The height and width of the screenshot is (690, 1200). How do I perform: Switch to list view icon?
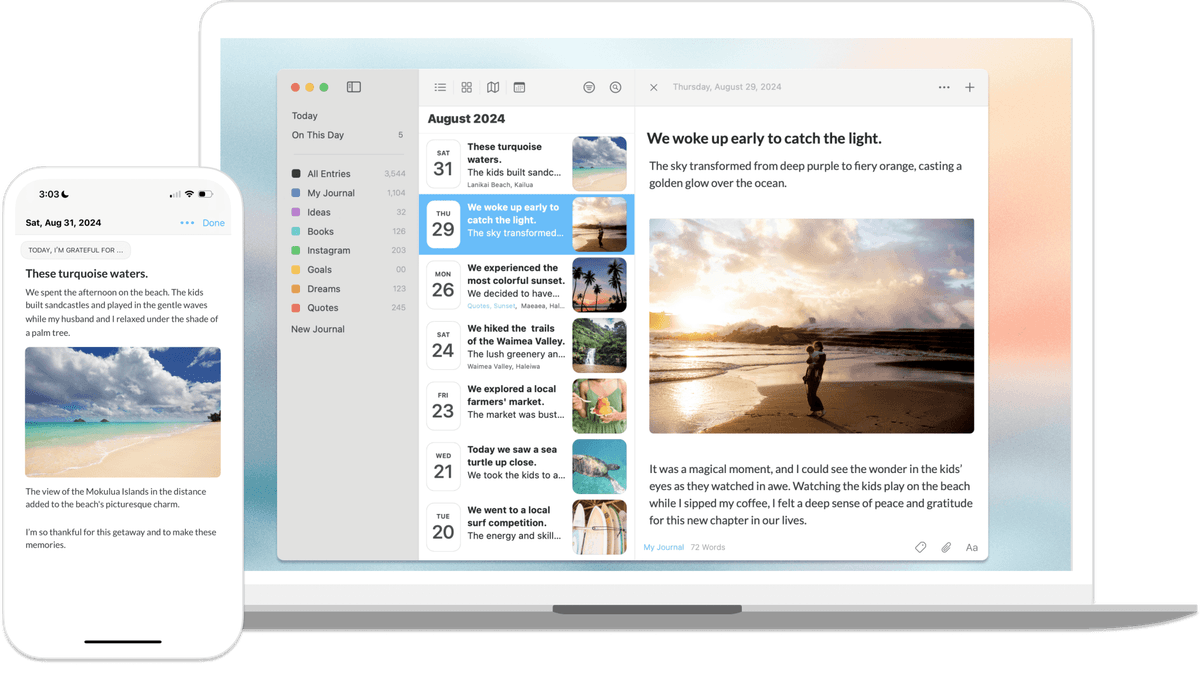coord(440,88)
